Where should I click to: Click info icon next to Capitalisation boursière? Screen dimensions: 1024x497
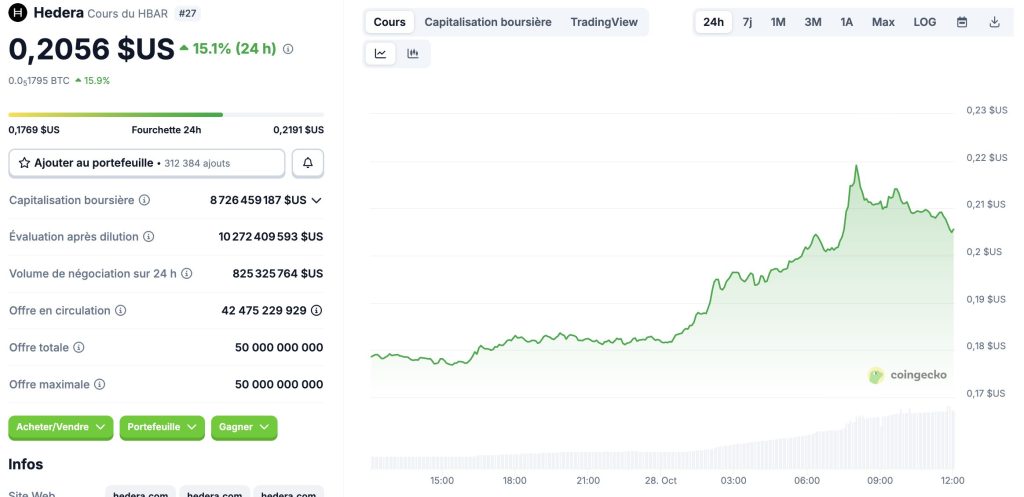coord(144,200)
